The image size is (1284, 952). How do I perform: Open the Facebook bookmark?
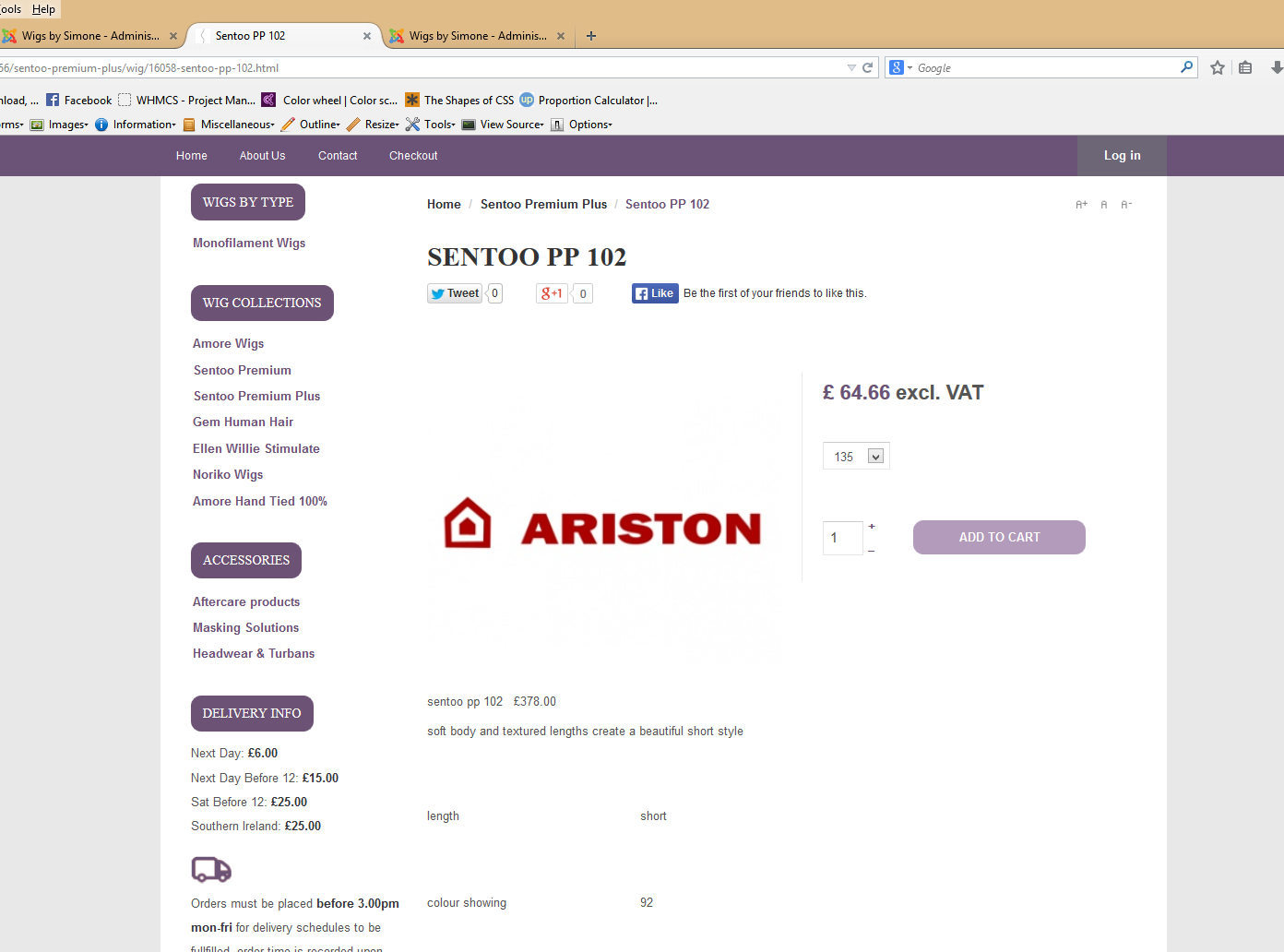click(79, 100)
